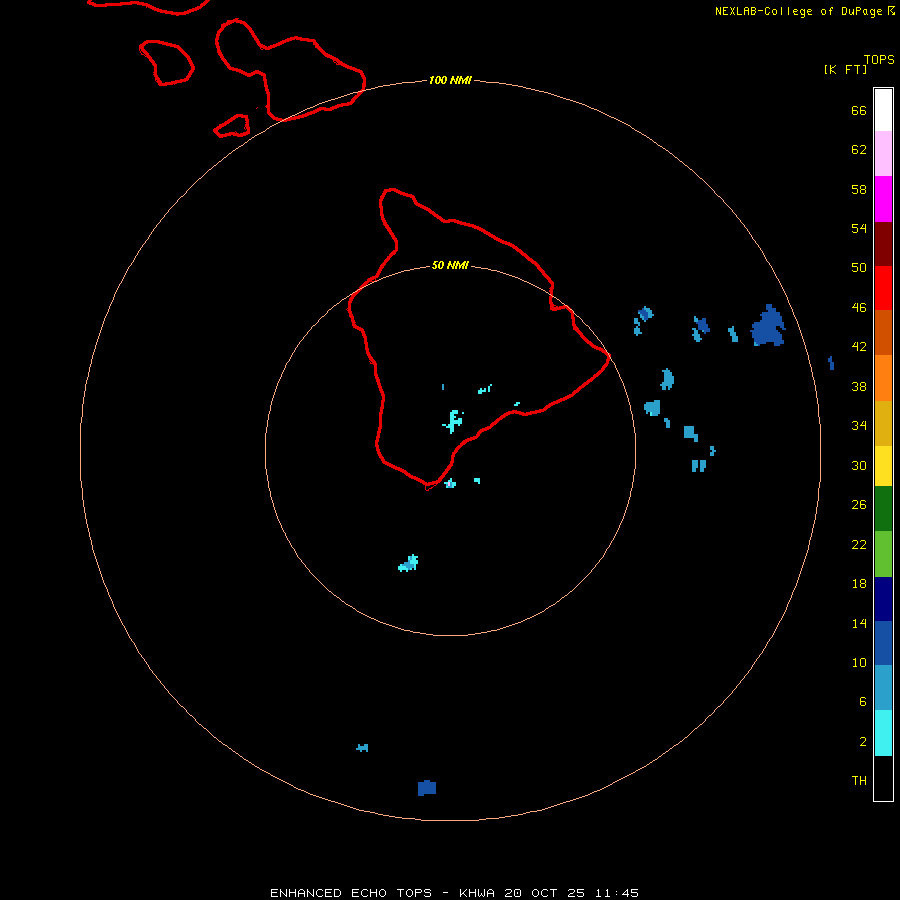The width and height of the screenshot is (900, 900).
Task: Click the legend value 6
Action: point(862,702)
